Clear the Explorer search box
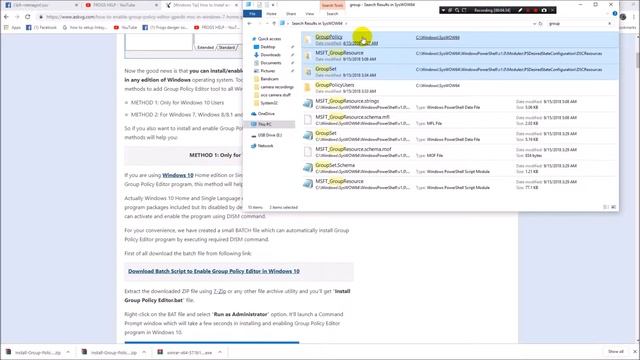Image resolution: width=640 pixels, height=360 pixels. (610, 24)
